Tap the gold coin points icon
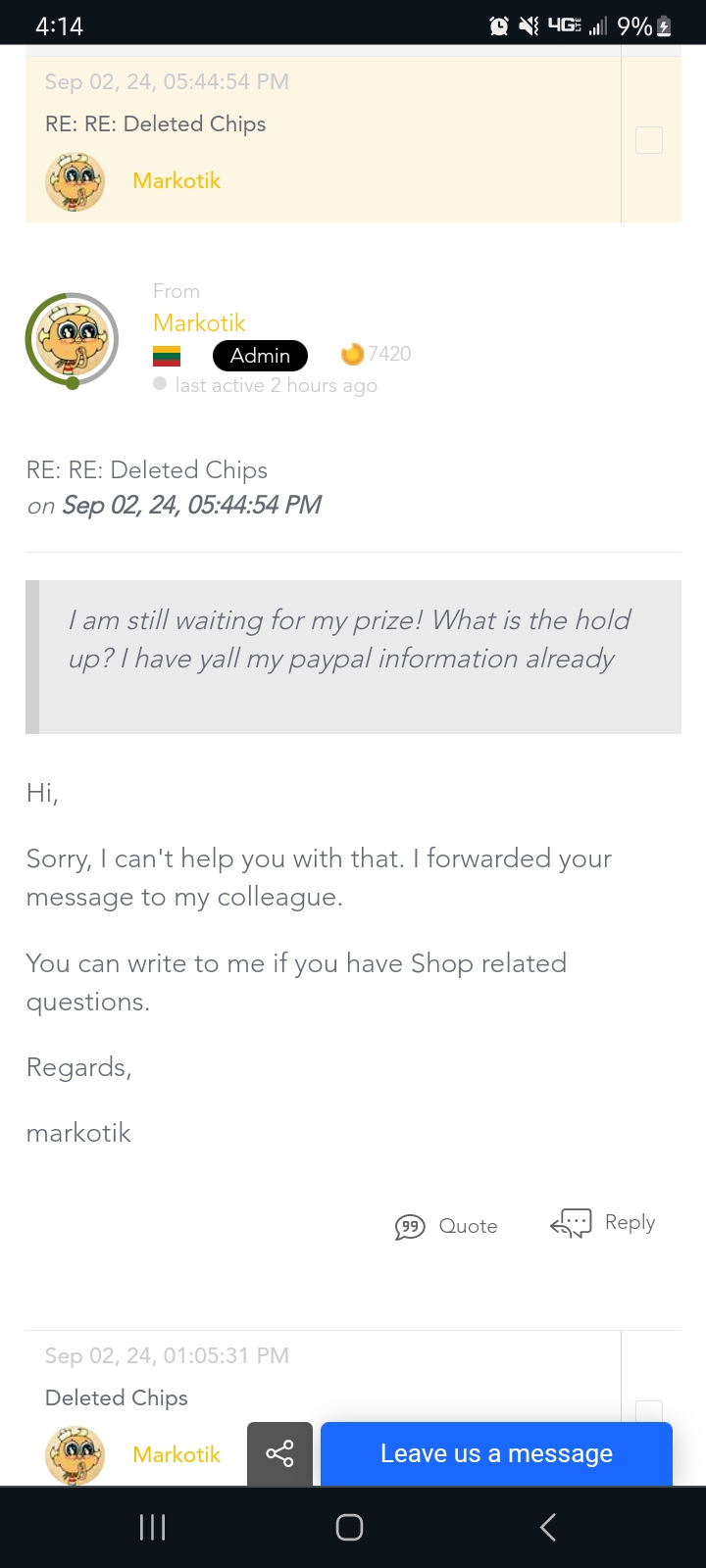 352,354
